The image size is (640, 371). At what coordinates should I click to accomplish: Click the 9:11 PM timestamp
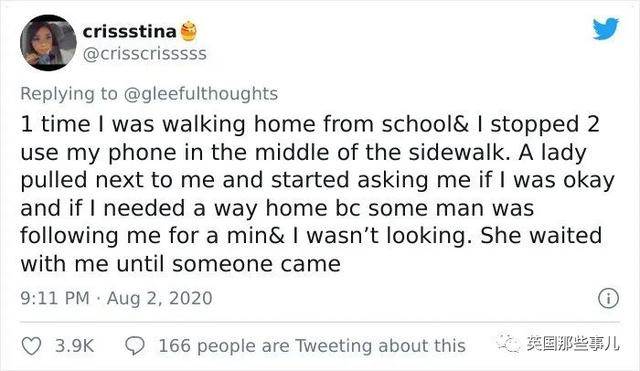(55, 298)
